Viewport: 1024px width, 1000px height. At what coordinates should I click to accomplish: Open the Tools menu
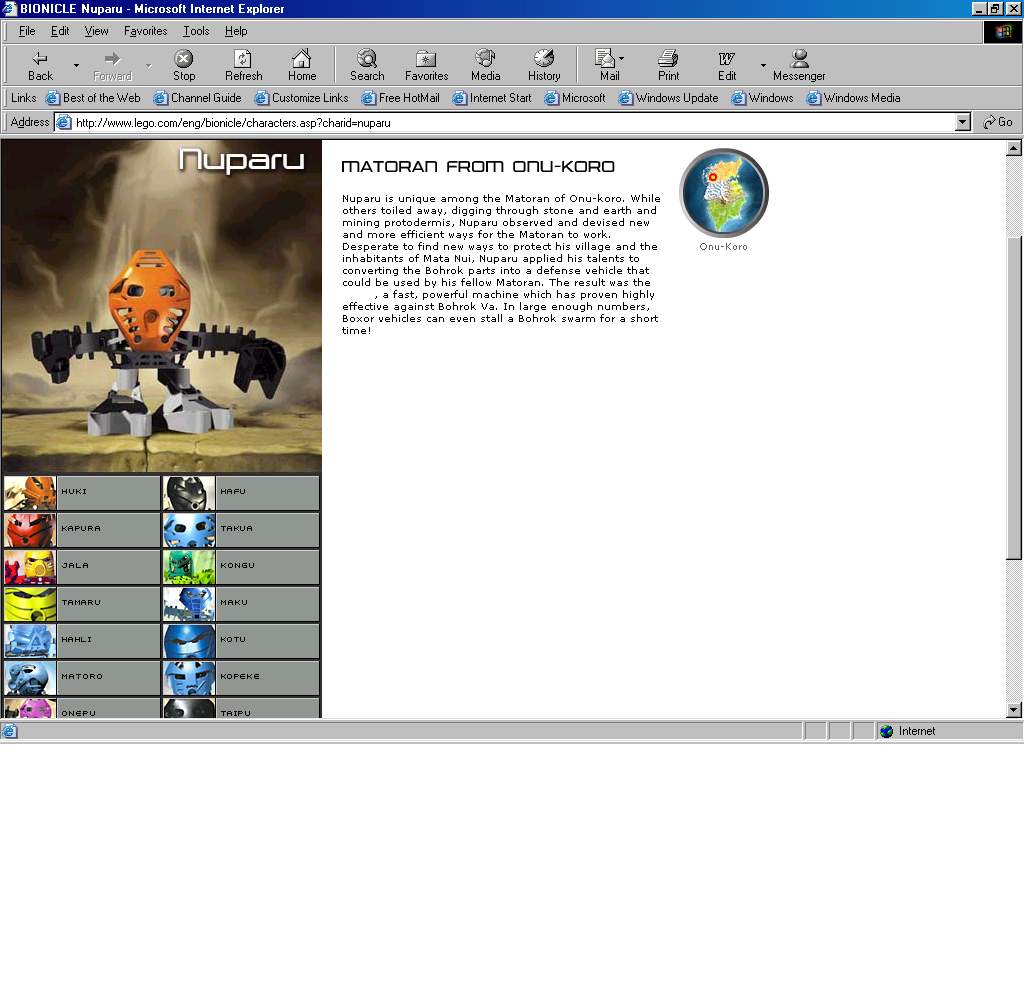[x=196, y=31]
